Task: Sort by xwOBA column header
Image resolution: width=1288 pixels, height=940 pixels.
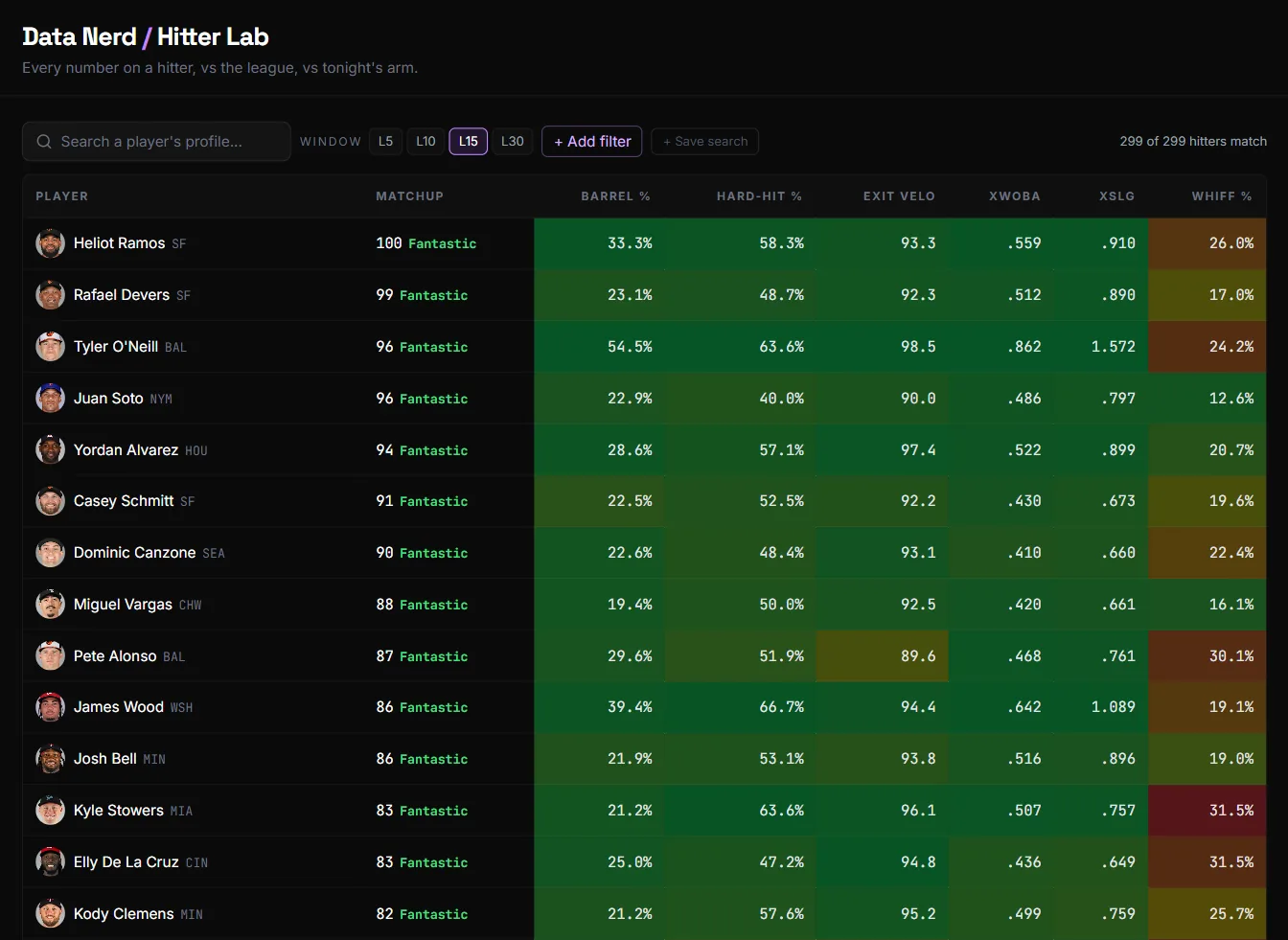Action: pos(1015,196)
